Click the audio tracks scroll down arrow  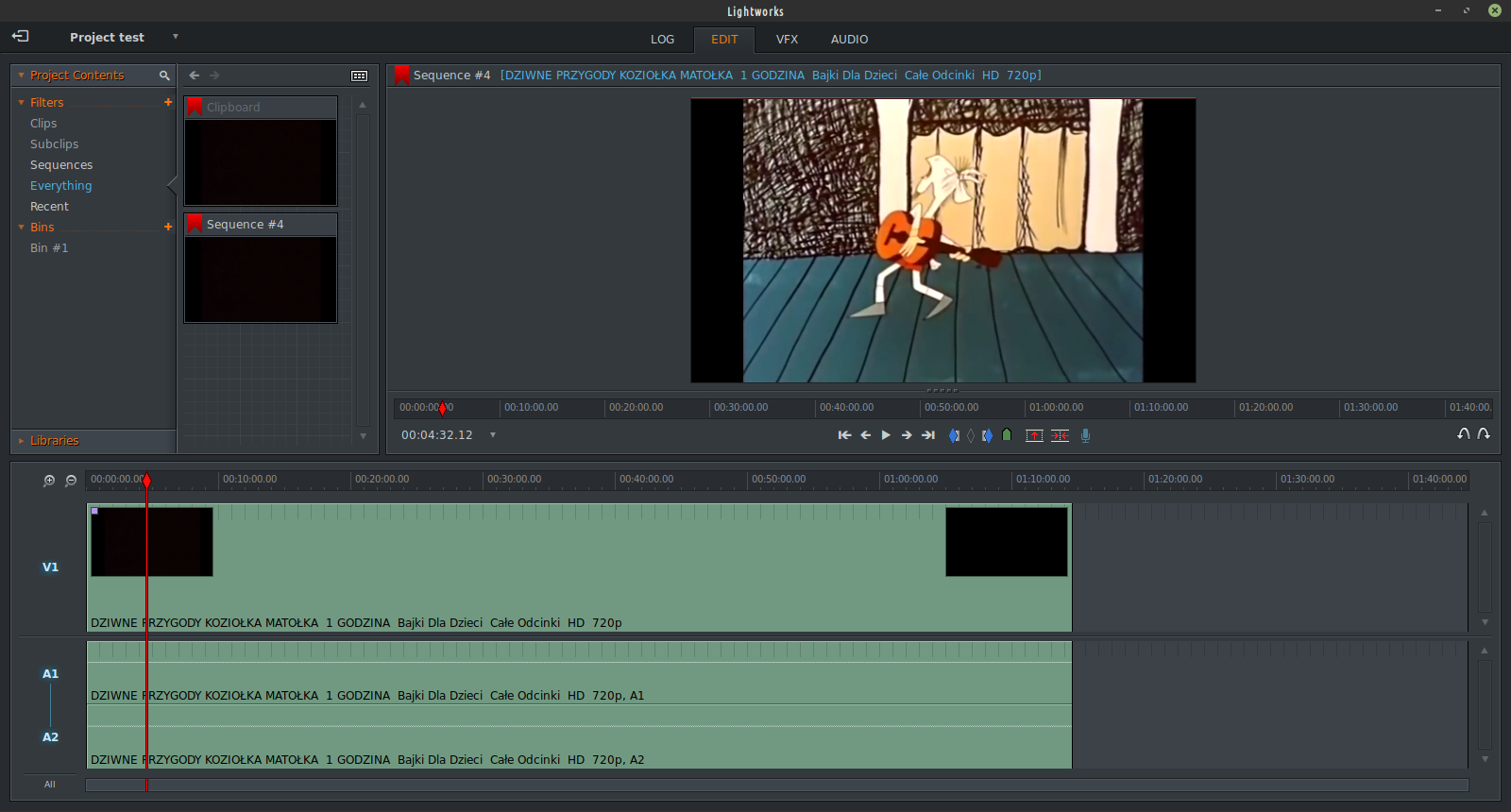tap(1485, 759)
